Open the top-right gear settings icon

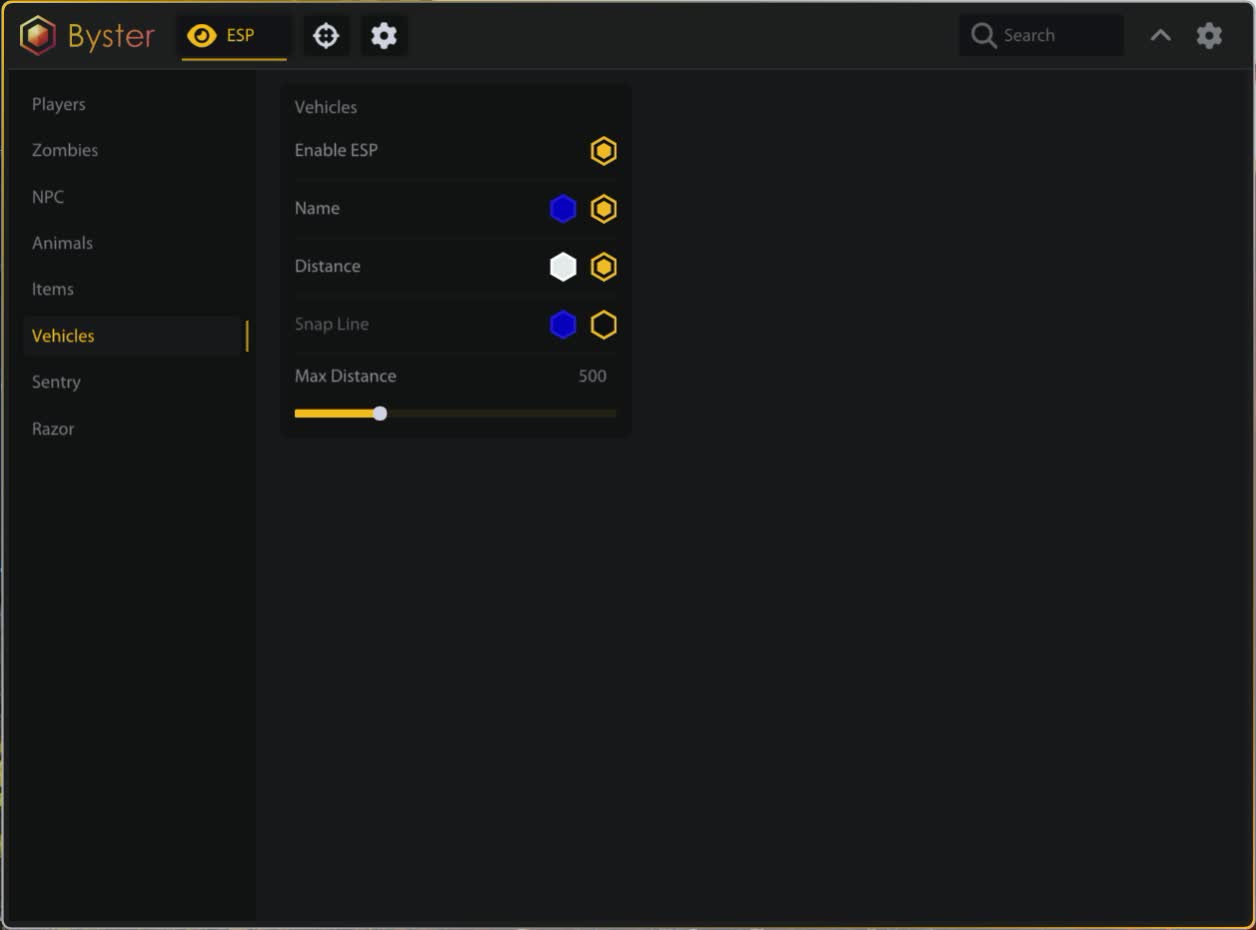[1209, 36]
